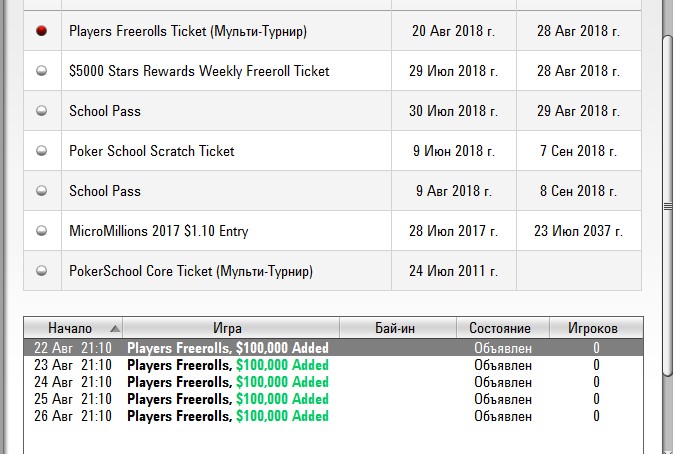
Task: Click the PokerSchool Core Ticket (Мульти-Турнир) name
Action: [x=191, y=271]
